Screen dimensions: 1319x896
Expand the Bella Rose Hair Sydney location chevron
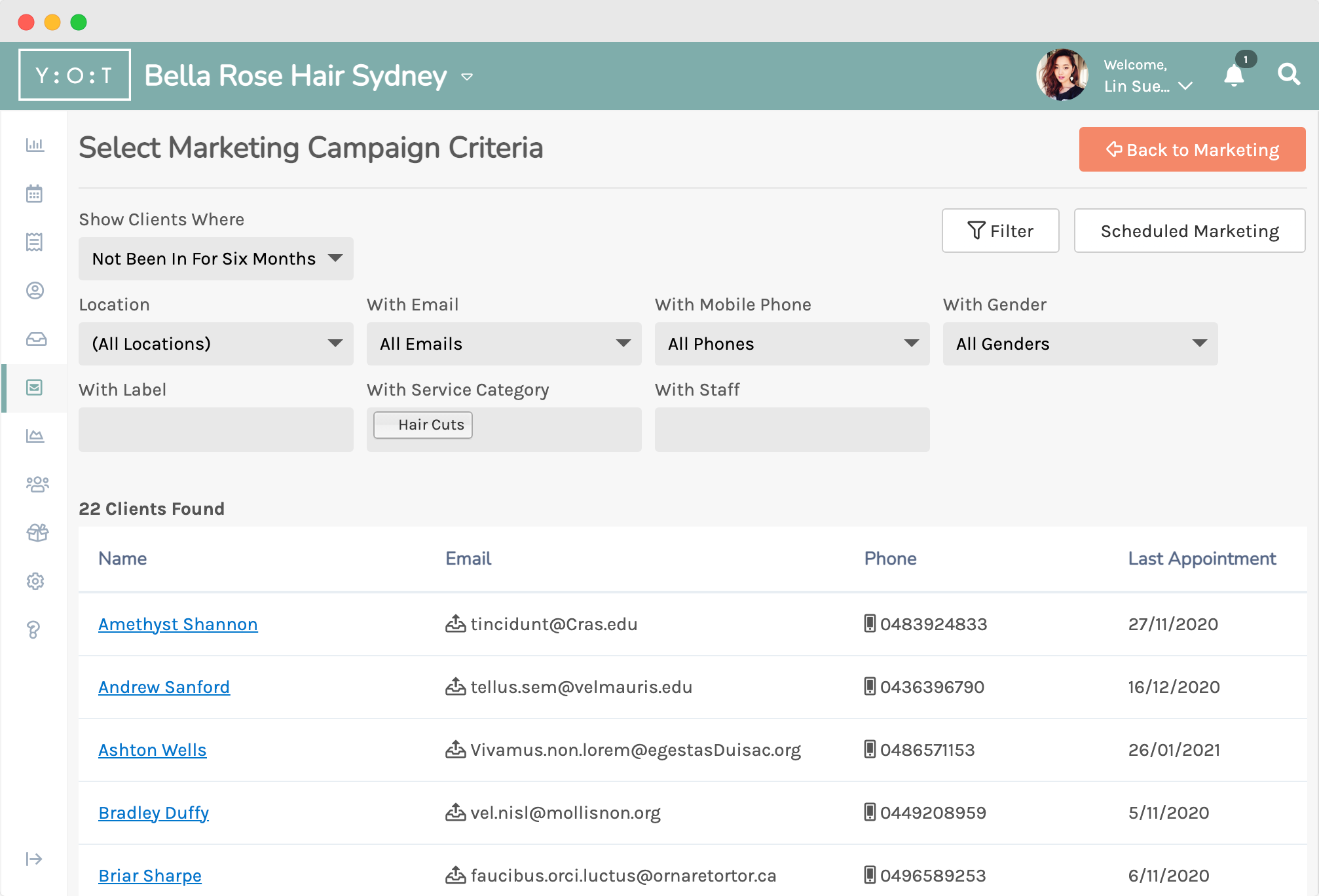pyautogui.click(x=467, y=77)
